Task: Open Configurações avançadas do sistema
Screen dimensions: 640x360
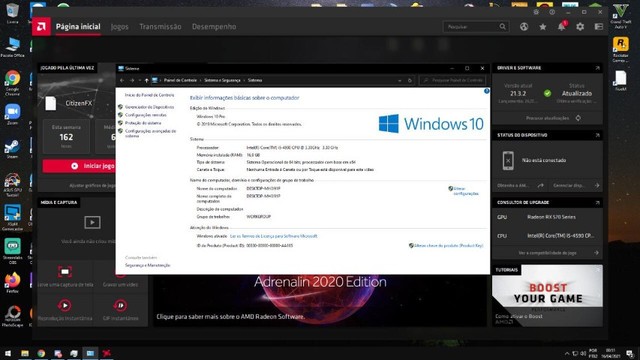Action: coord(150,133)
